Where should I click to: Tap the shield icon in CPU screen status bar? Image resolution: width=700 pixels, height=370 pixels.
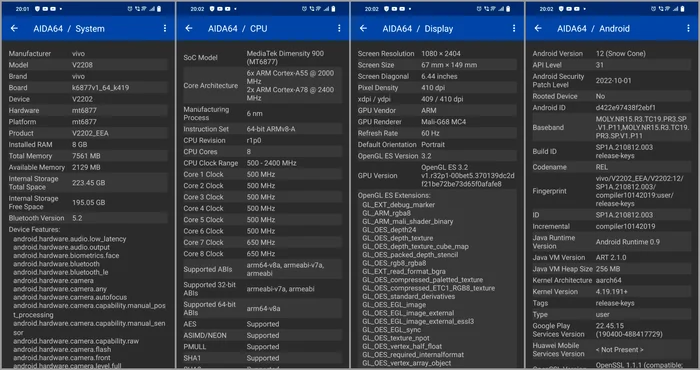coord(212,8)
